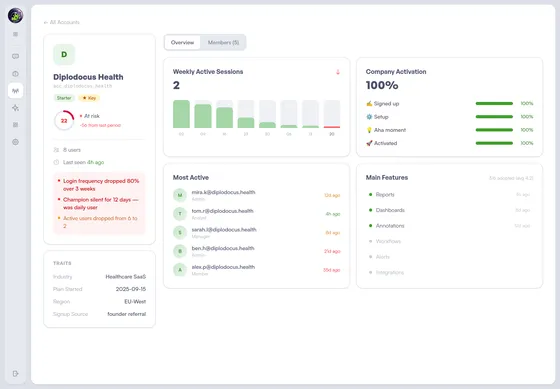This screenshot has height=389, width=560.
Task: Open the alert circle sidebar icon
Action: [x=15, y=74]
